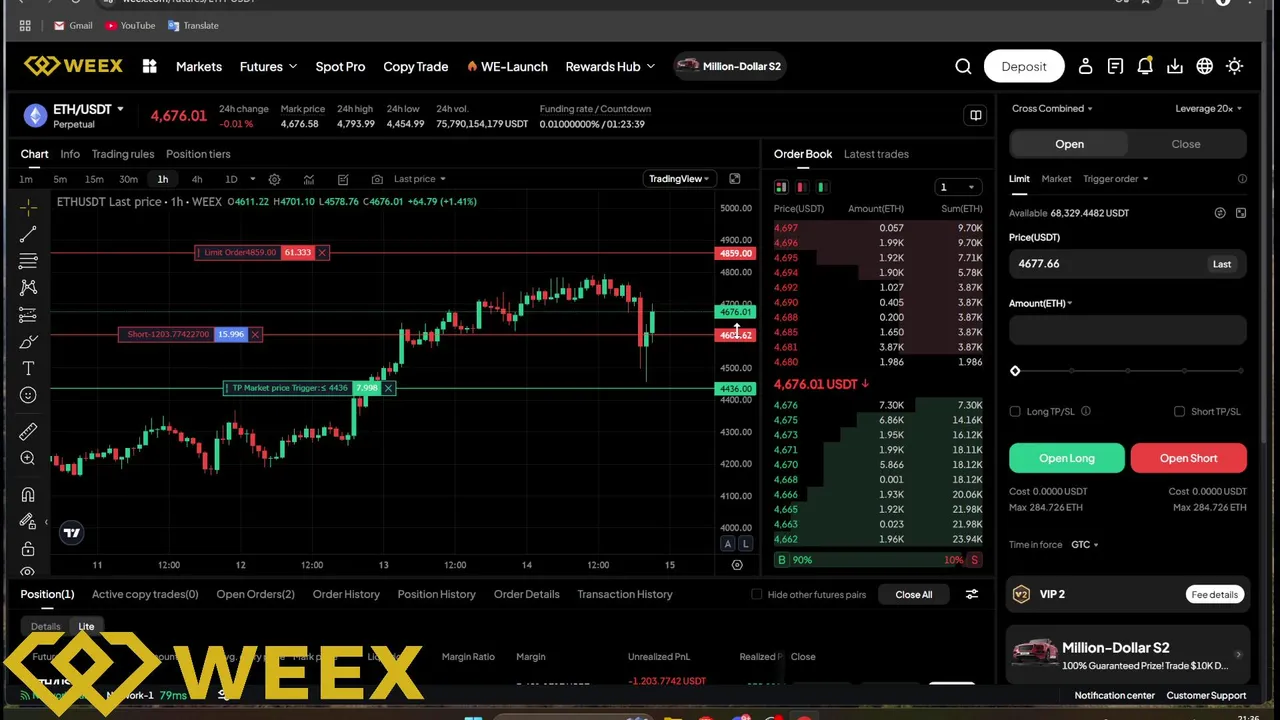
Task: Open the language globe icon
Action: point(1205,66)
